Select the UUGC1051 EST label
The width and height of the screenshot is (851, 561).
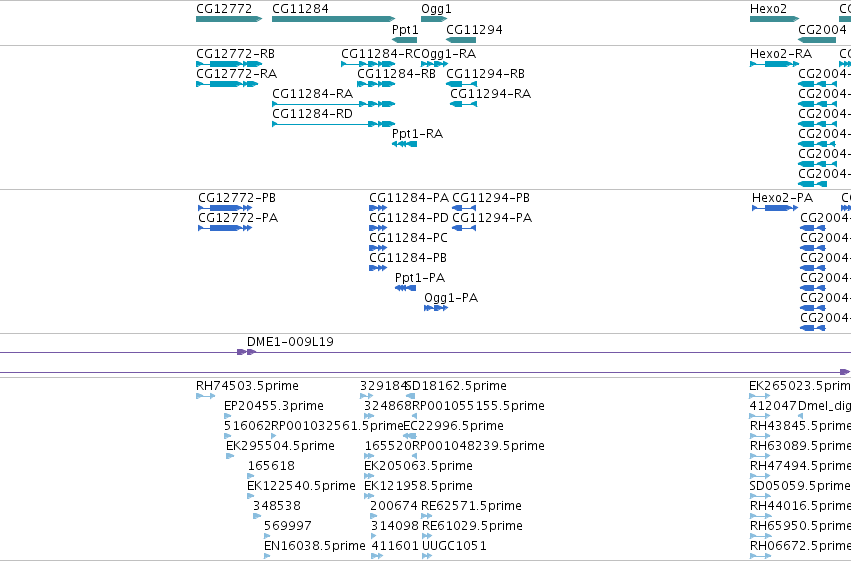tap(454, 546)
